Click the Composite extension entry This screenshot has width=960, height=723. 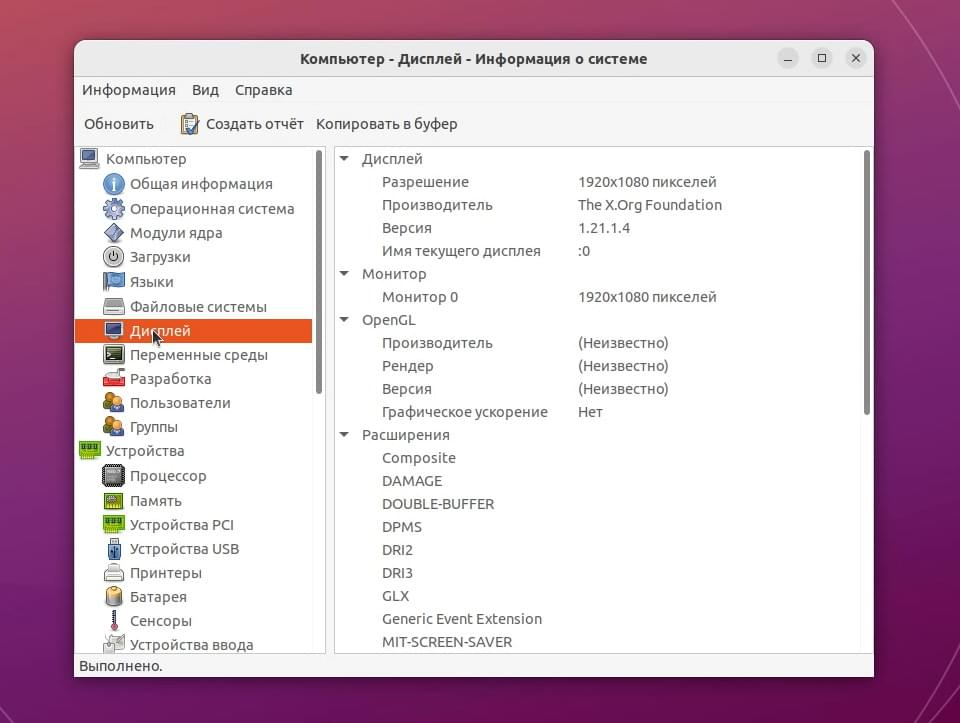(x=419, y=458)
